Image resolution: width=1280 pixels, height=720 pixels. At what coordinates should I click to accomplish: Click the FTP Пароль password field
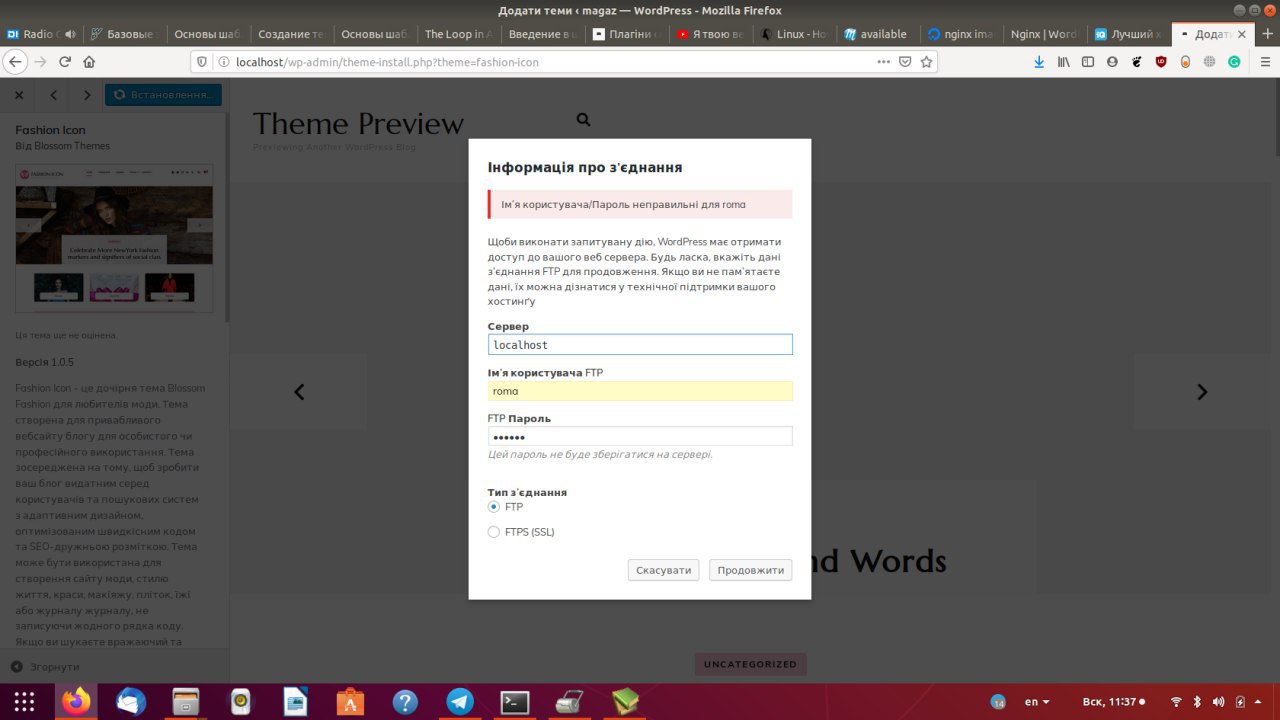(640, 437)
